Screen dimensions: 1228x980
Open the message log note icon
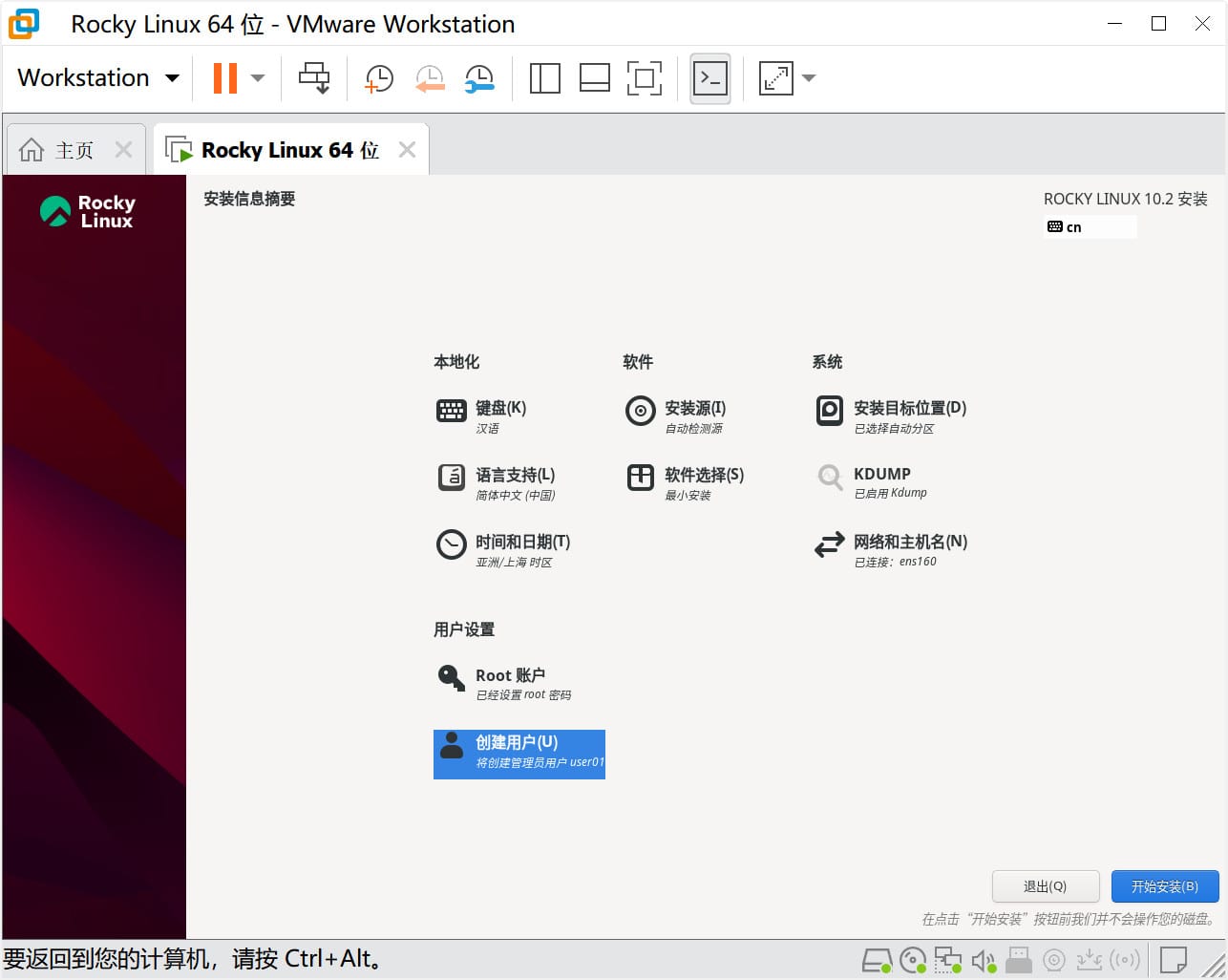(x=1174, y=959)
